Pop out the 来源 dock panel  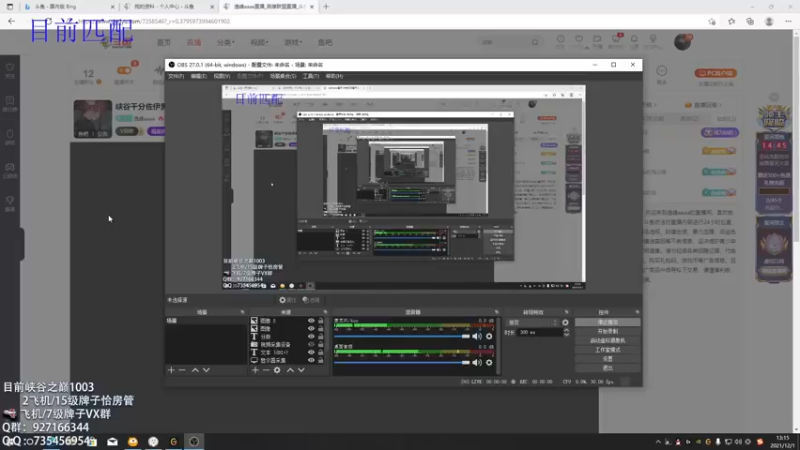pos(325,312)
